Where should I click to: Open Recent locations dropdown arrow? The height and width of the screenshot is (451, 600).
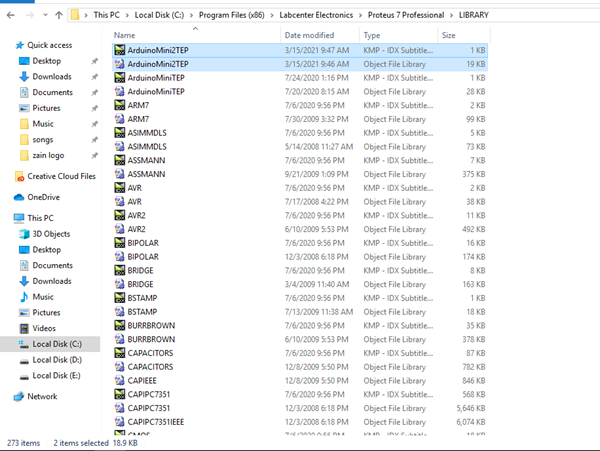click(45, 15)
